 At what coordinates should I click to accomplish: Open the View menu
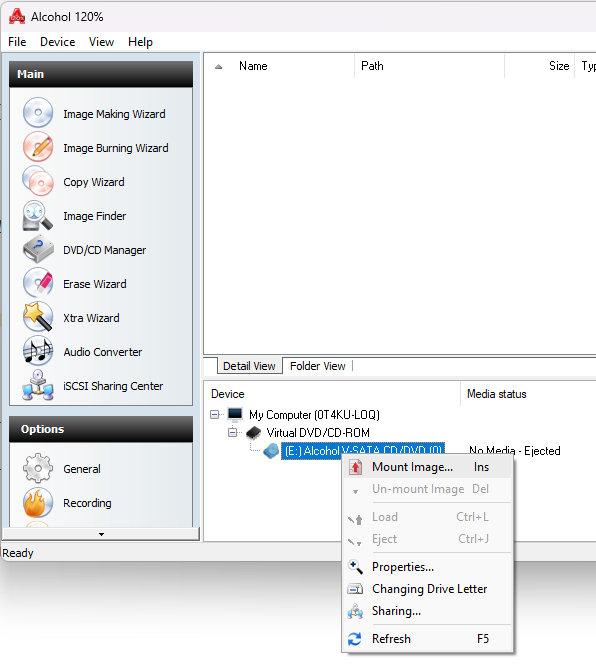[102, 42]
